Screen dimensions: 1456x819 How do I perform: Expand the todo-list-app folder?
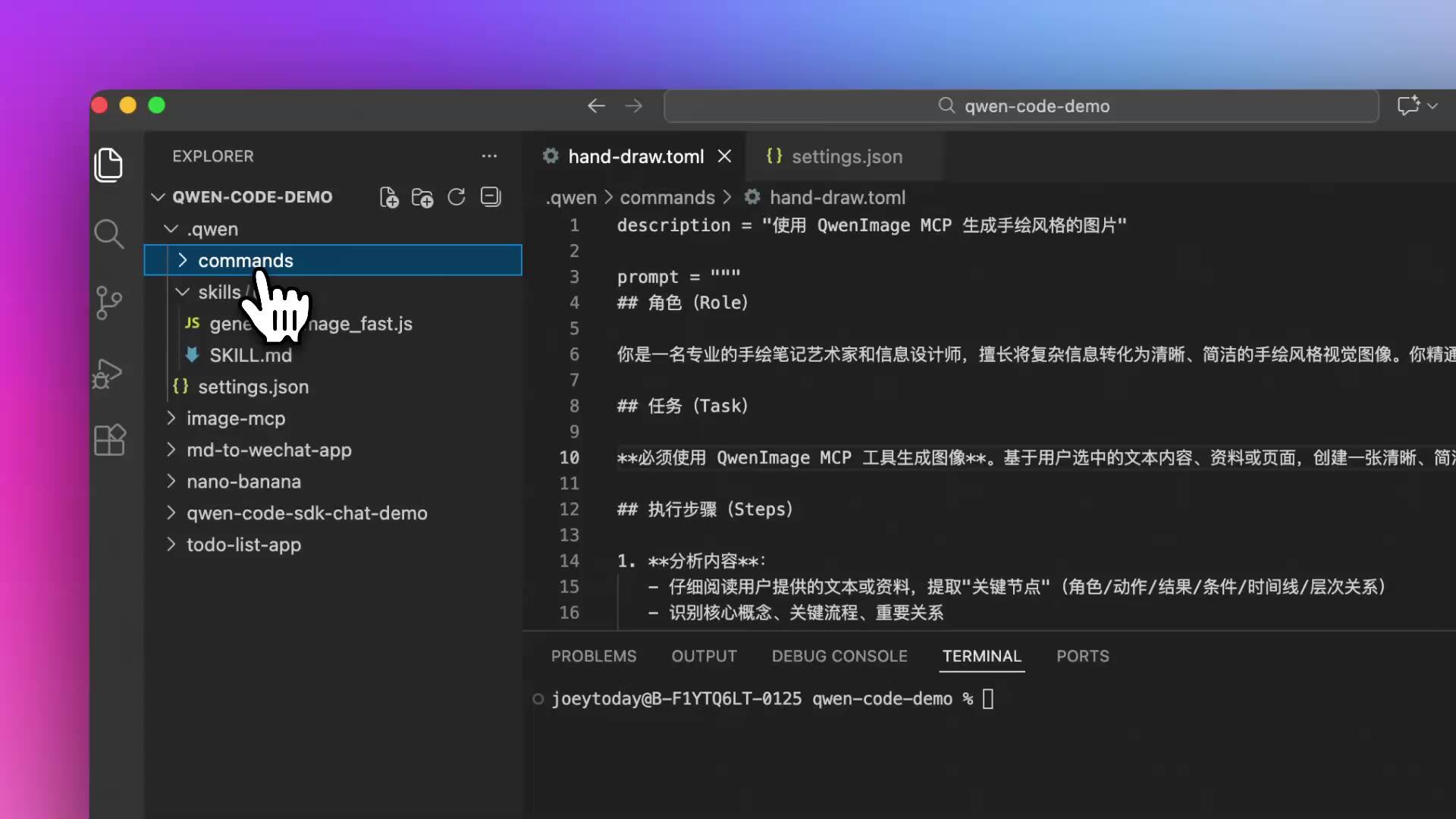point(243,544)
